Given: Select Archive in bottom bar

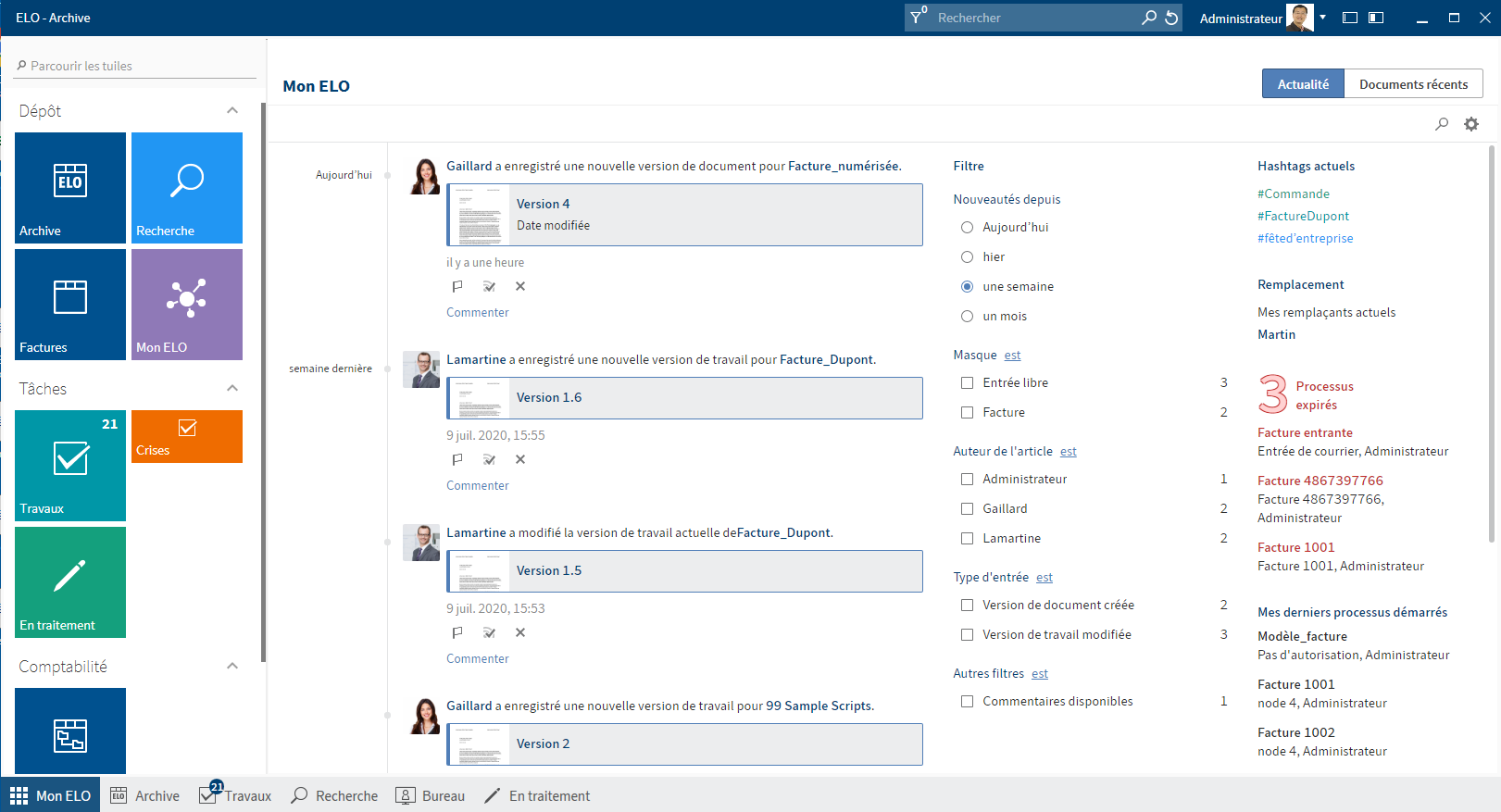Looking at the screenshot, I should (145, 795).
